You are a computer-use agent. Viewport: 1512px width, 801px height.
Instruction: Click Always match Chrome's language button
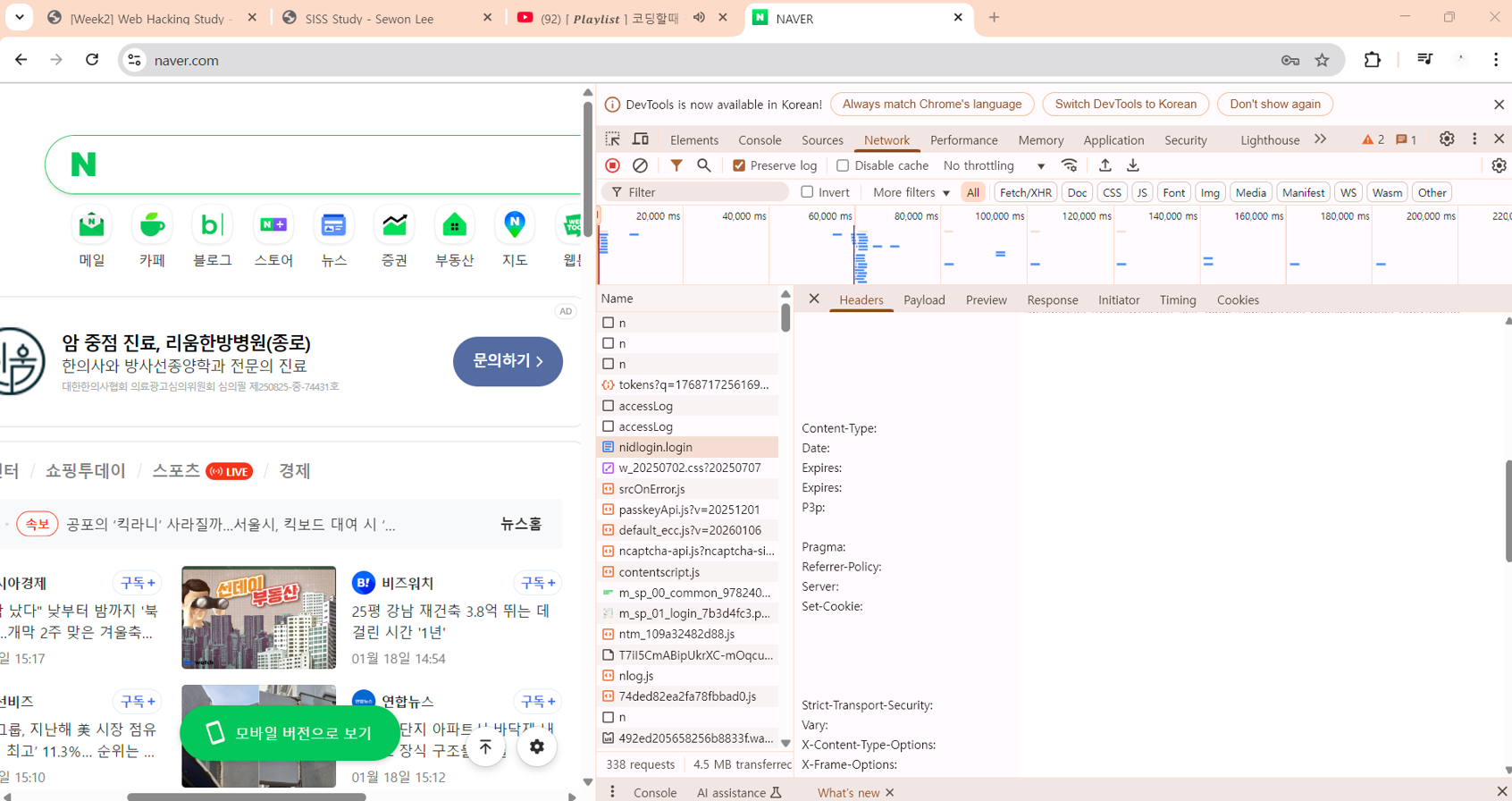pos(932,105)
